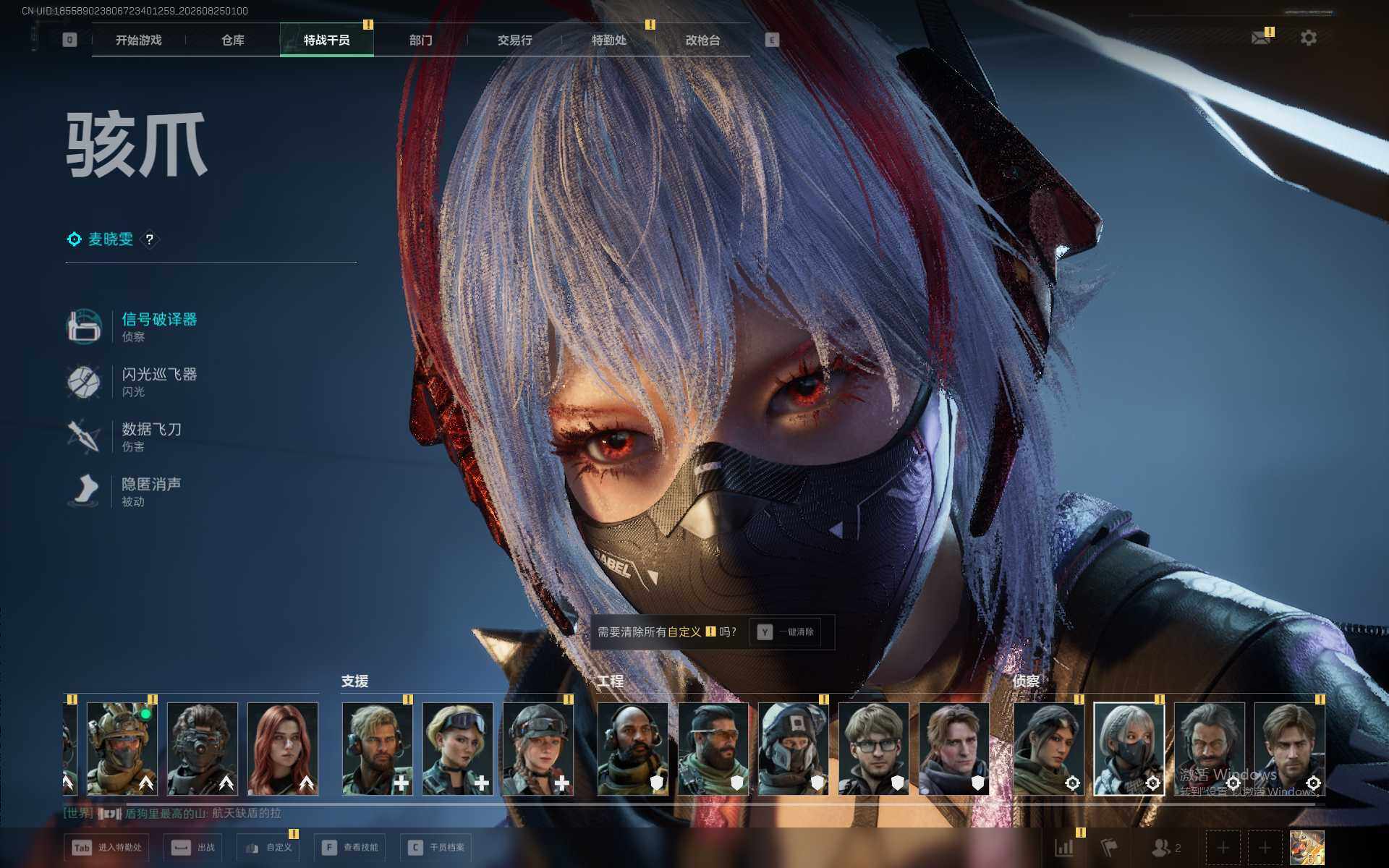Click the 进入特勤处 button
The width and height of the screenshot is (1389, 868).
tap(107, 847)
